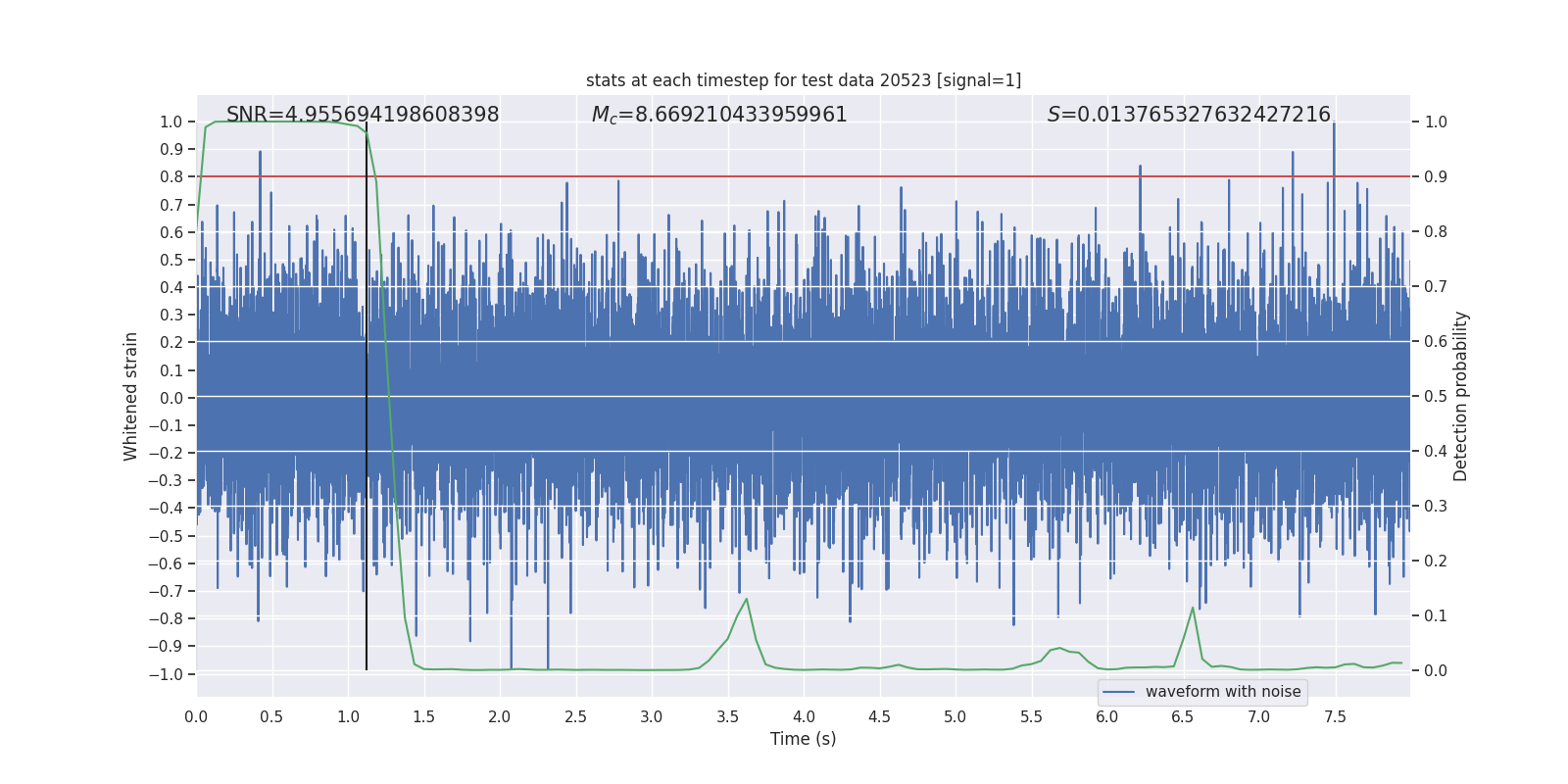Image resolution: width=1568 pixels, height=784 pixels.
Task: Click the 3.0 tick on the time axis
Action: 652,717
